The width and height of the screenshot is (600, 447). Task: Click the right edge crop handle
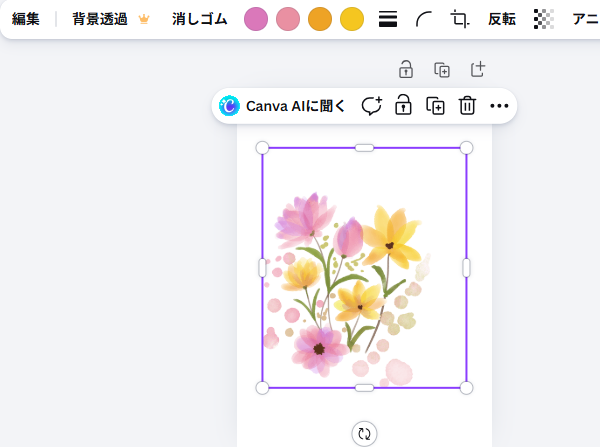tap(466, 268)
